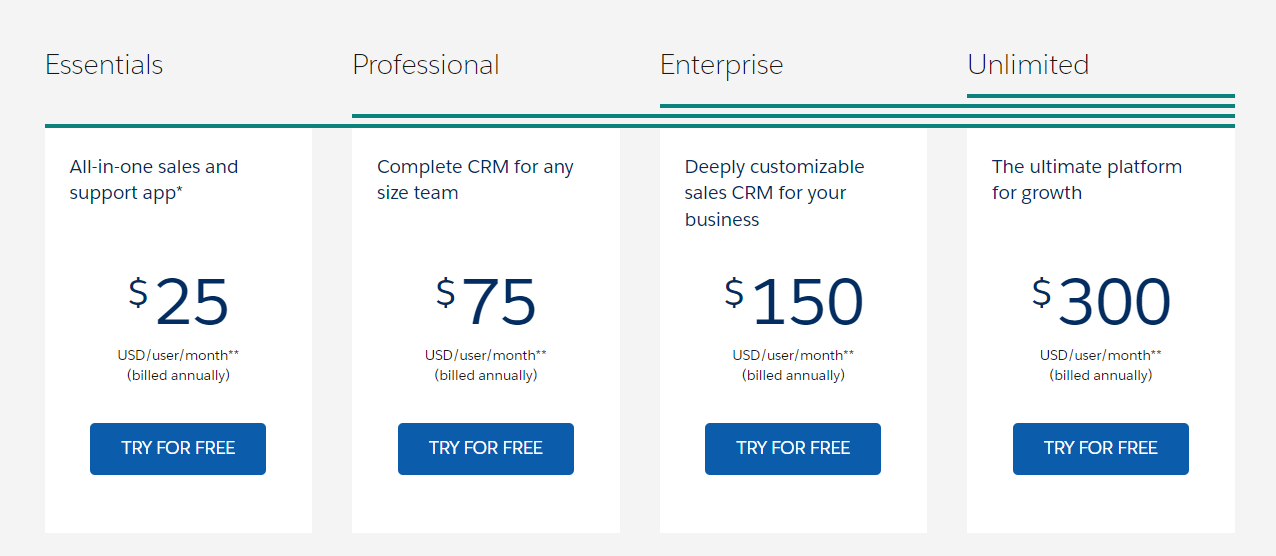Click 'All-in-one sales and support app' description
Viewport: 1276px width, 556px height.
pos(154,180)
